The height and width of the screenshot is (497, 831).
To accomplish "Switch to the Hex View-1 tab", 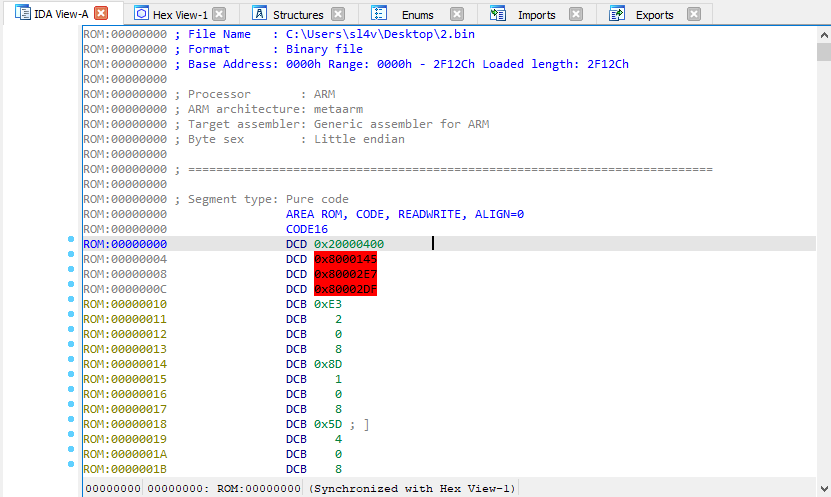I will pos(180,15).
